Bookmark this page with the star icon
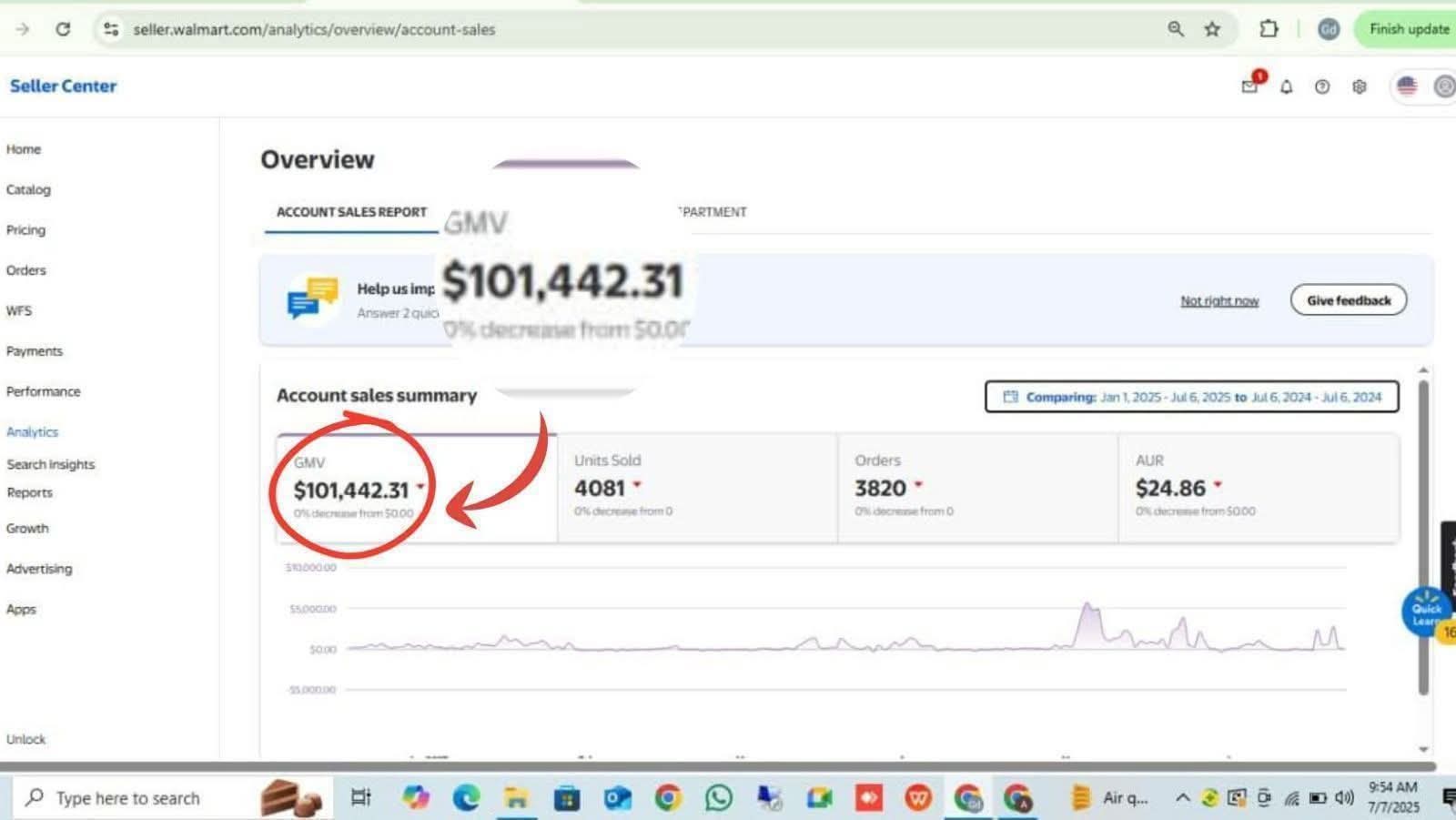This screenshot has height=820, width=1456. [1212, 29]
